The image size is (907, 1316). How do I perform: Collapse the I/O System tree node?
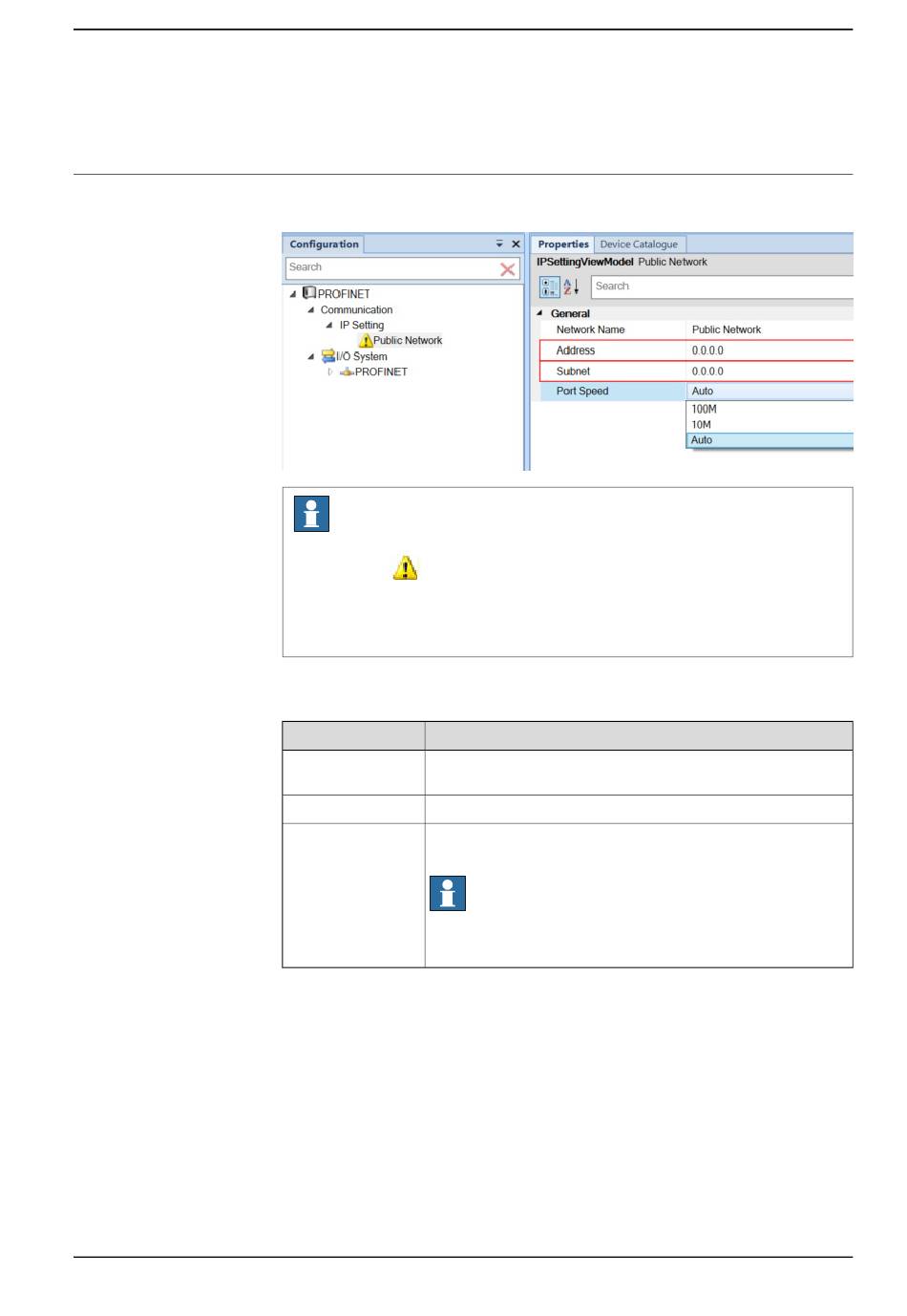[311, 356]
